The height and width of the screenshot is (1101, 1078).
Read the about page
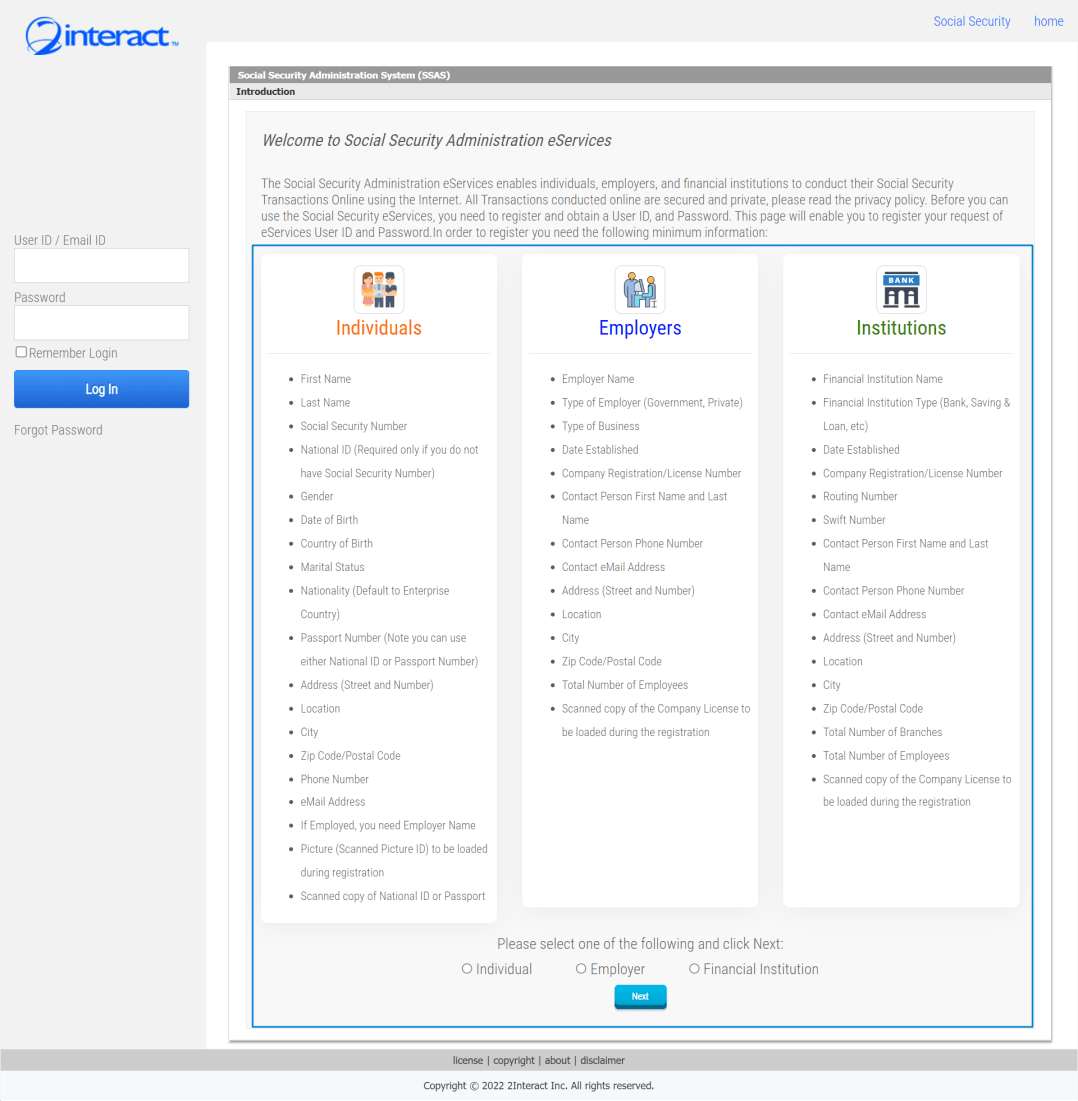pyautogui.click(x=557, y=1060)
